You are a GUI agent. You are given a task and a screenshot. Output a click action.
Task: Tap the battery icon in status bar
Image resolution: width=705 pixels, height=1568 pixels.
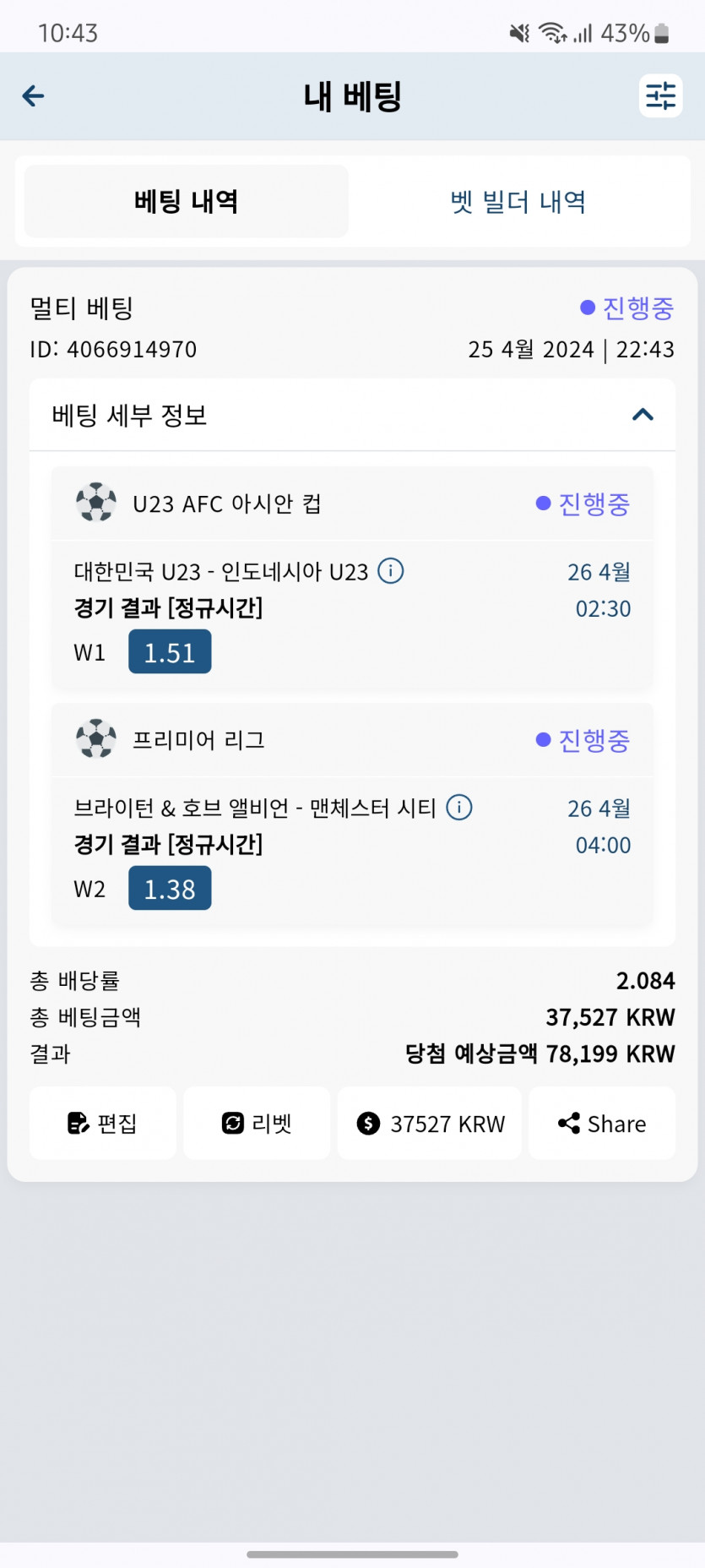pos(662,33)
